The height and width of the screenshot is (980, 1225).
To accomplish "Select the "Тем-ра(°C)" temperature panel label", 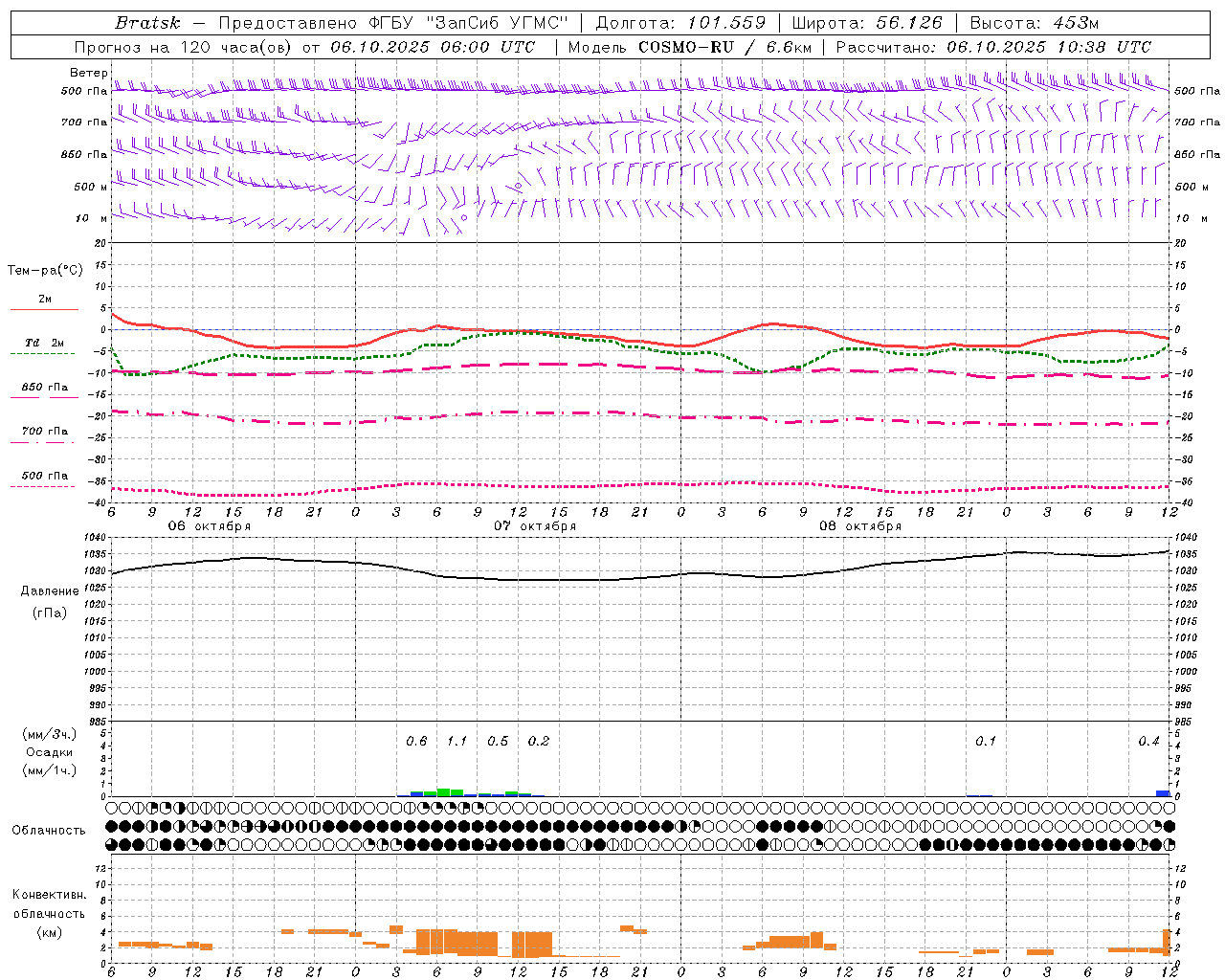I will coord(45,271).
